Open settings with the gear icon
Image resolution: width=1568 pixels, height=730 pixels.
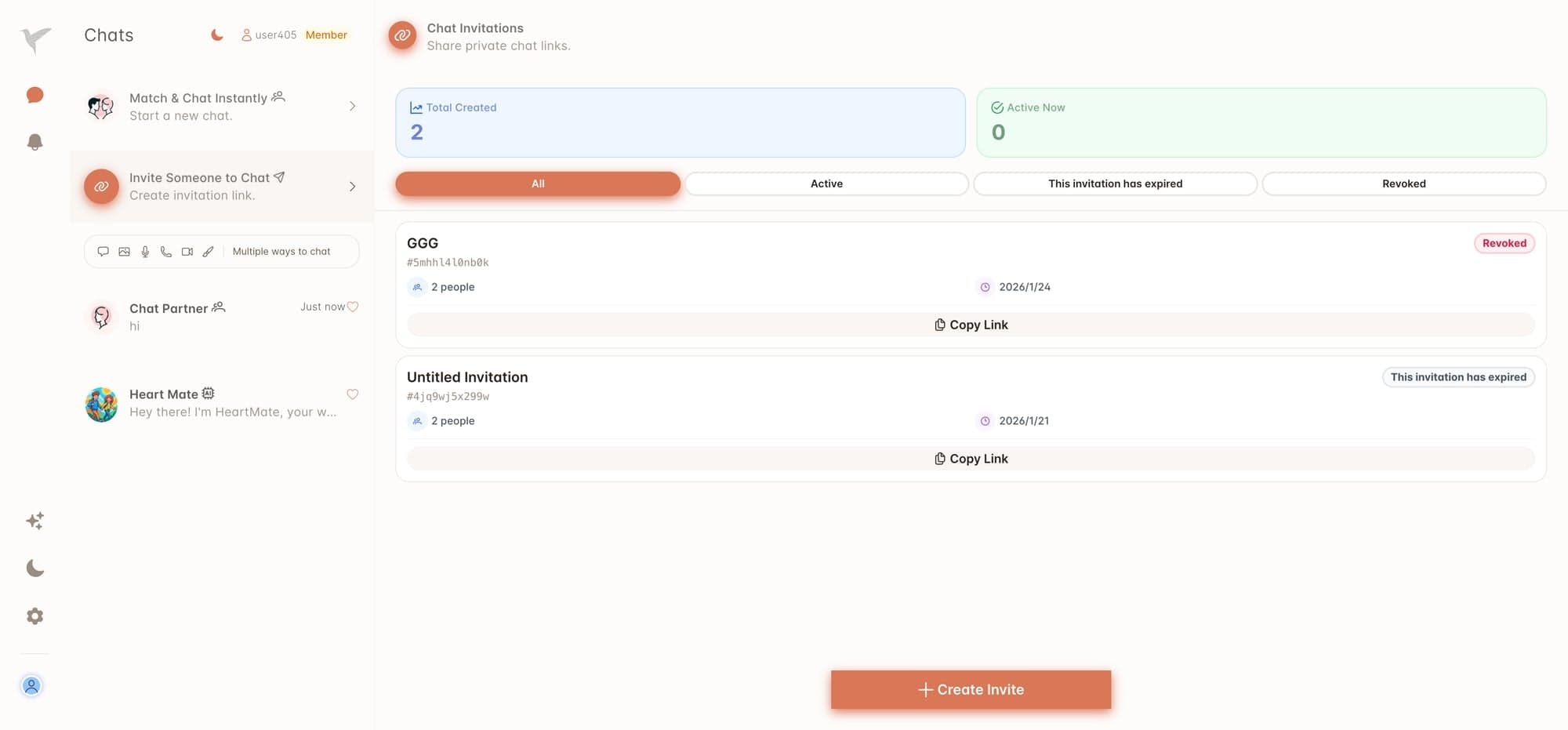coord(34,616)
